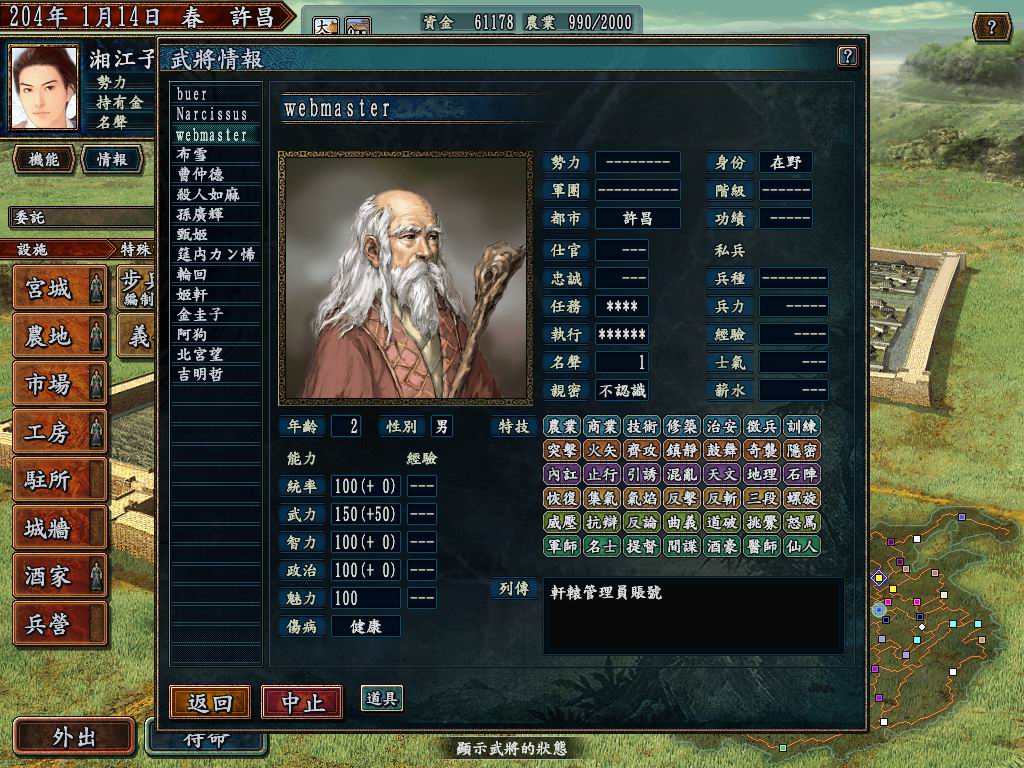
Task: Open the 道具 items button
Action: [381, 698]
